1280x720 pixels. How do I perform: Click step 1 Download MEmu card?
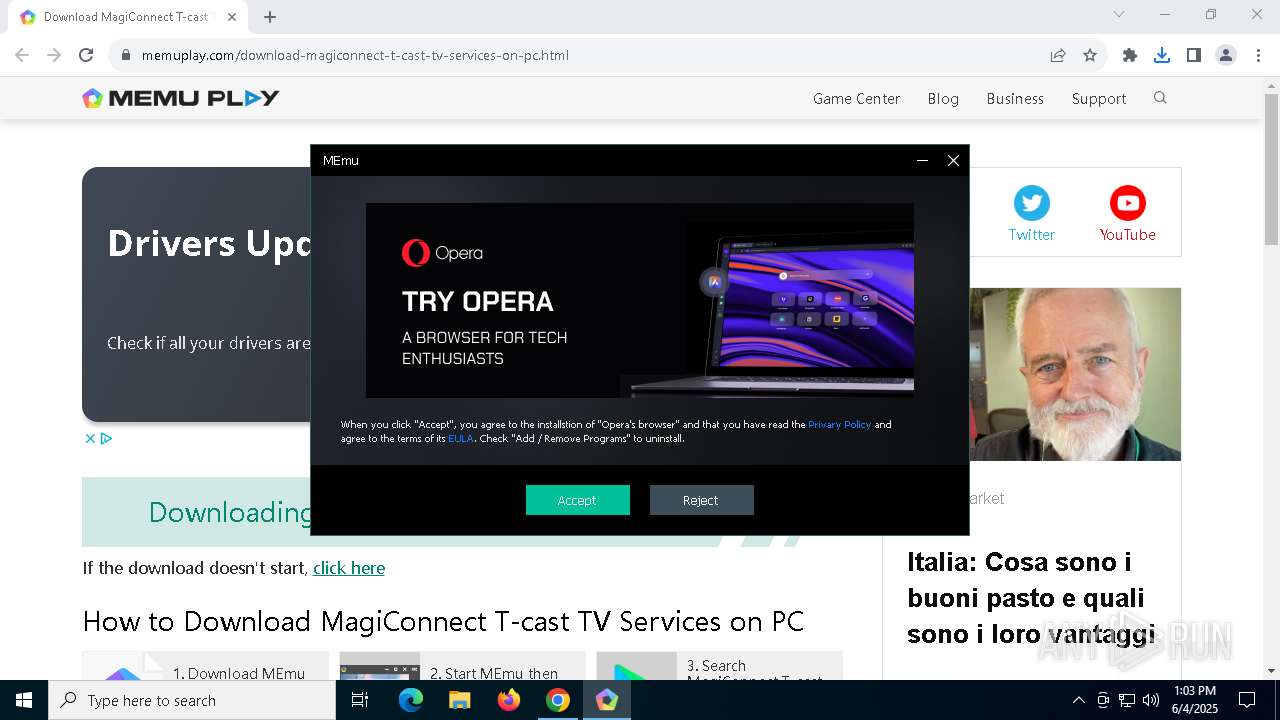click(205, 667)
